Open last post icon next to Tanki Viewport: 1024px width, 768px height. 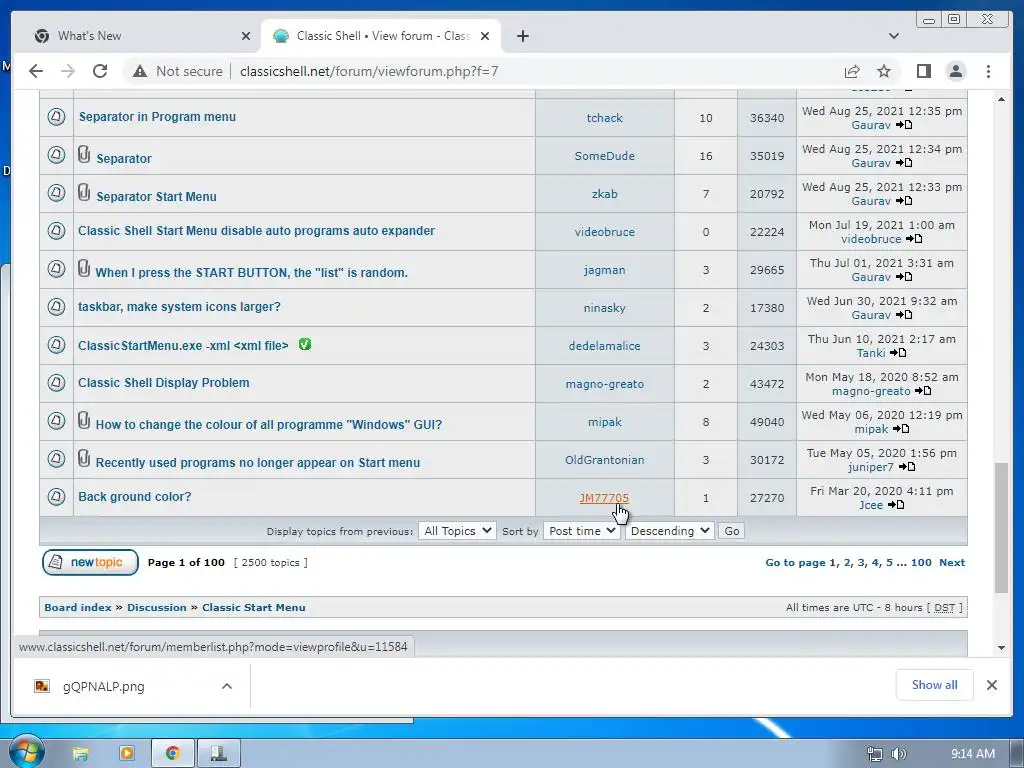(898, 353)
